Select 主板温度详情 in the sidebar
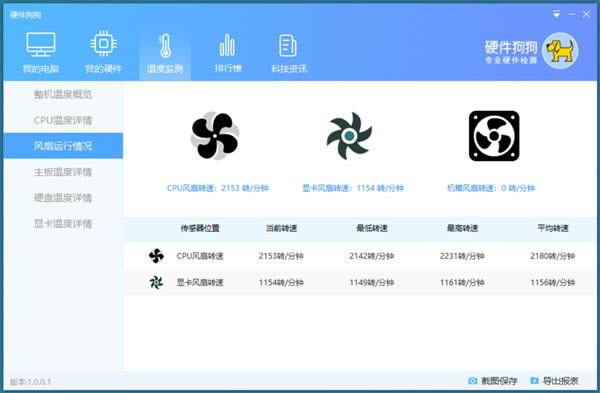600x393 pixels. click(x=63, y=172)
